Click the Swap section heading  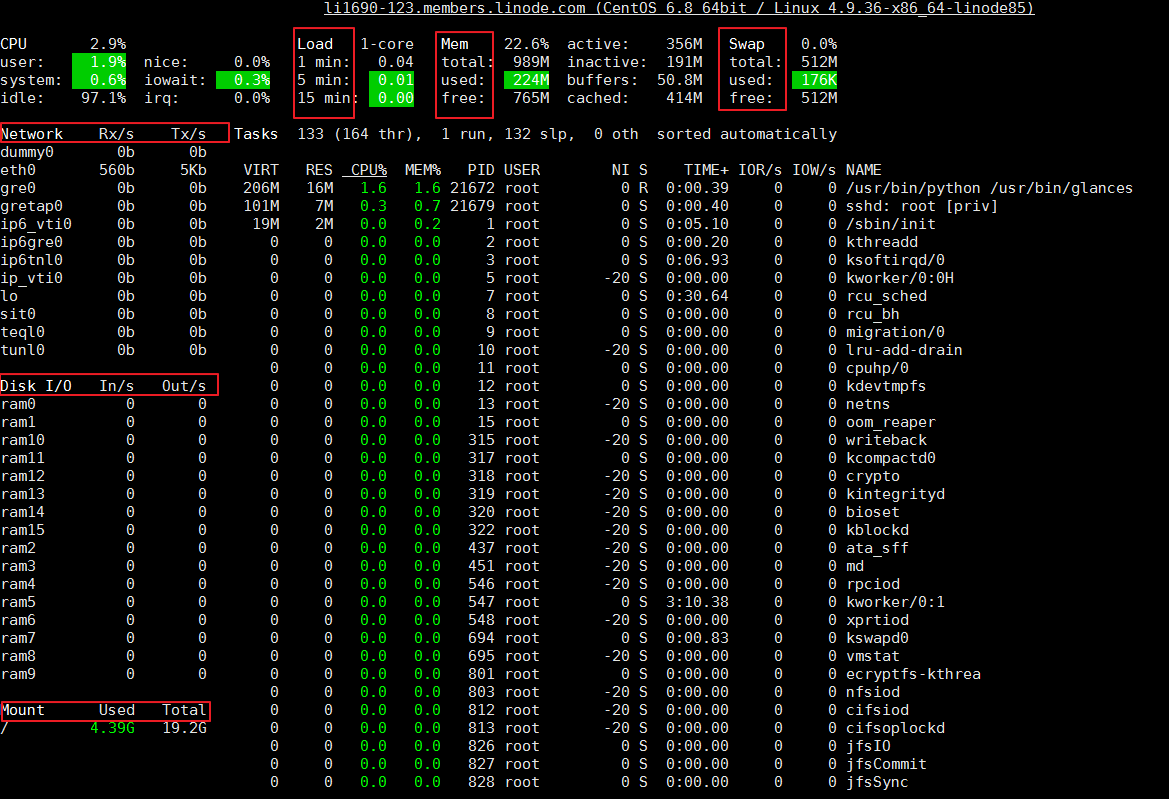(745, 44)
